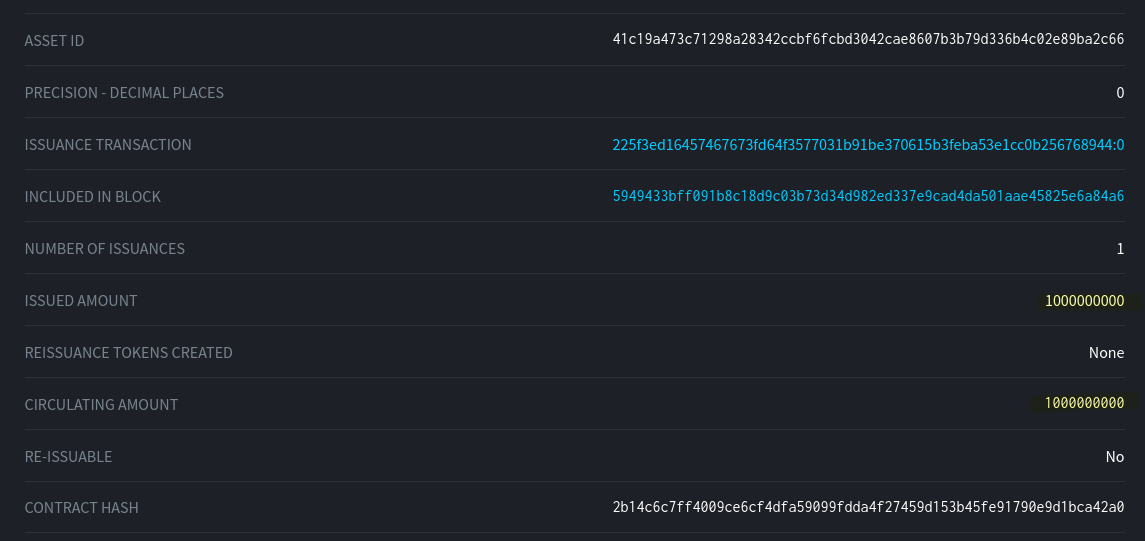Screen dimensions: 1145x541
Task: Click the INCLUDED IN BLOCK label
Action: pyautogui.click(x=92, y=197)
